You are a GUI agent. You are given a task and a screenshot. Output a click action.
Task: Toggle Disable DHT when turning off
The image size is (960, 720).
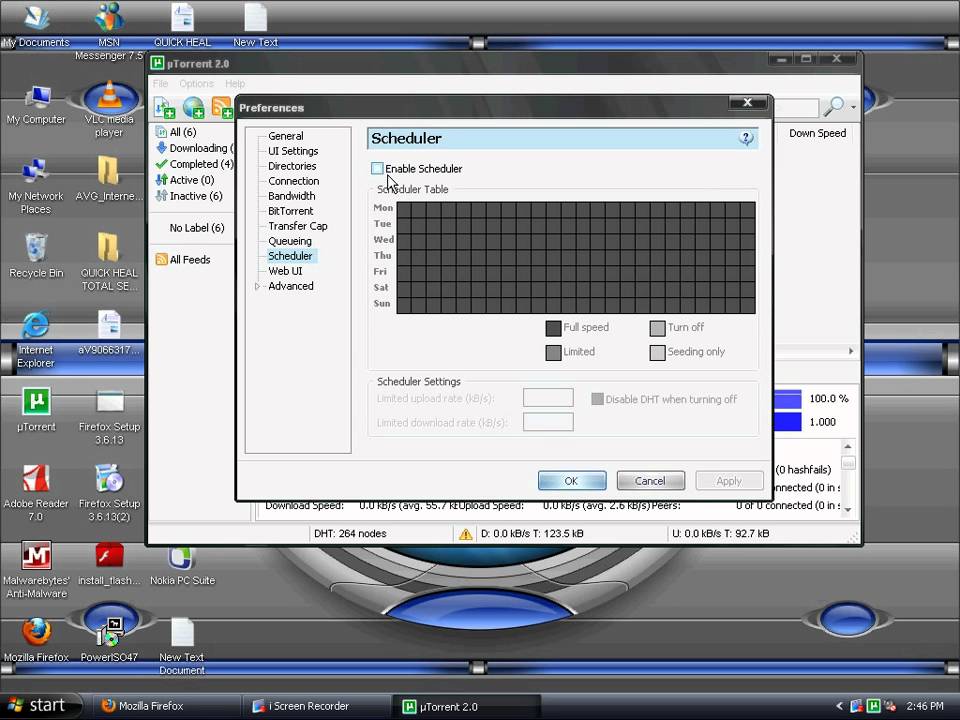(x=597, y=399)
